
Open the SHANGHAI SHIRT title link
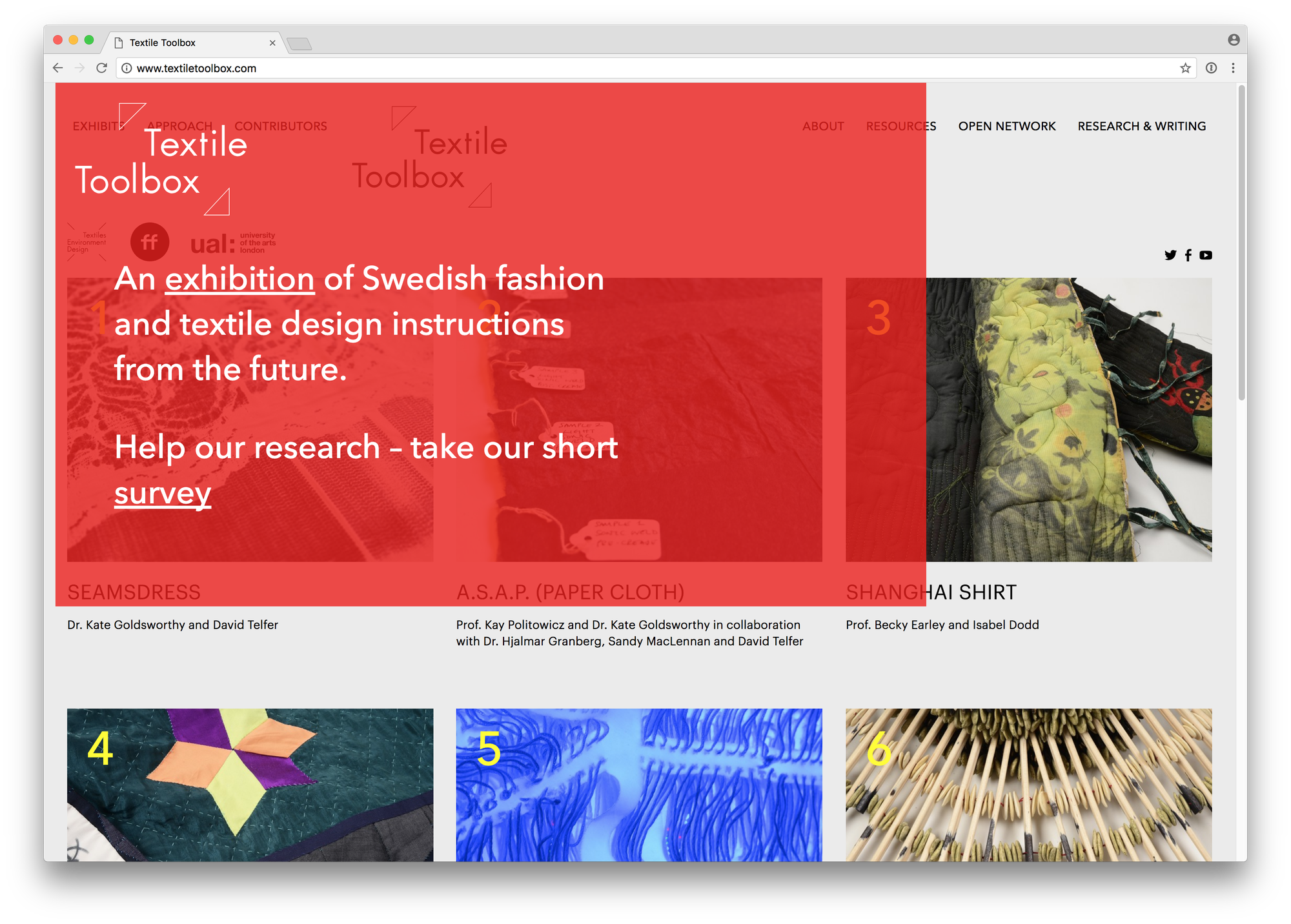tap(931, 592)
